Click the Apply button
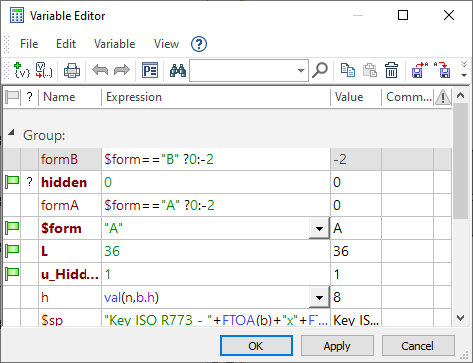This screenshot has height=363, width=473. (x=337, y=346)
